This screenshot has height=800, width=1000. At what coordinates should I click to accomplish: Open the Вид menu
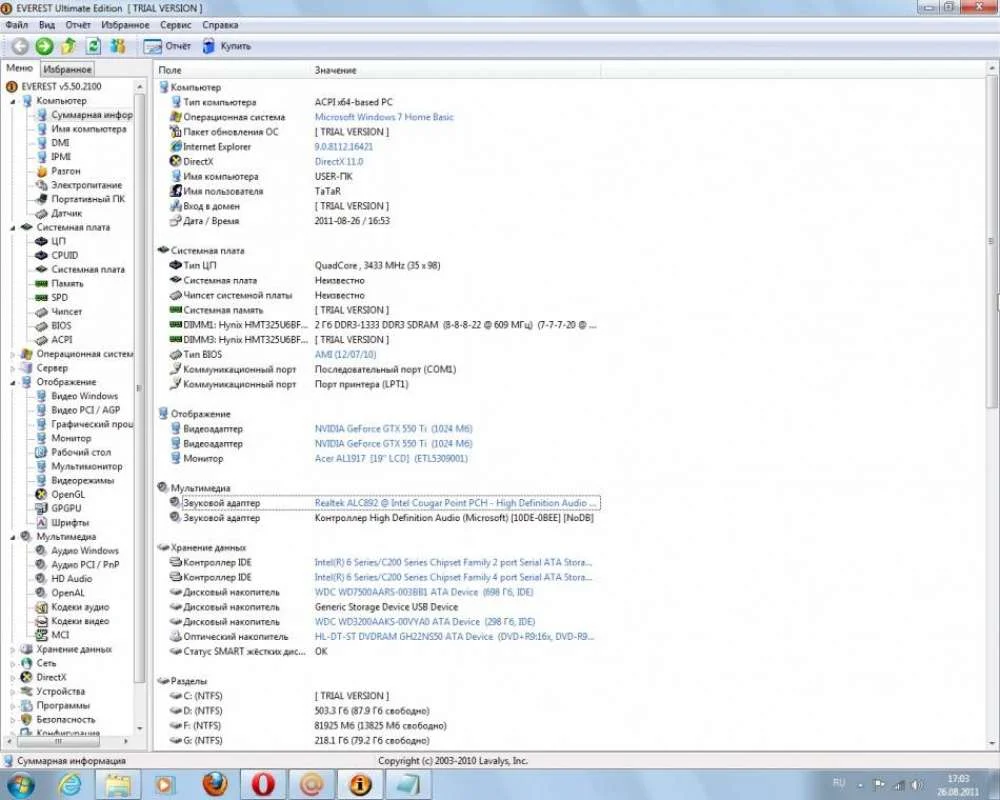pos(47,25)
